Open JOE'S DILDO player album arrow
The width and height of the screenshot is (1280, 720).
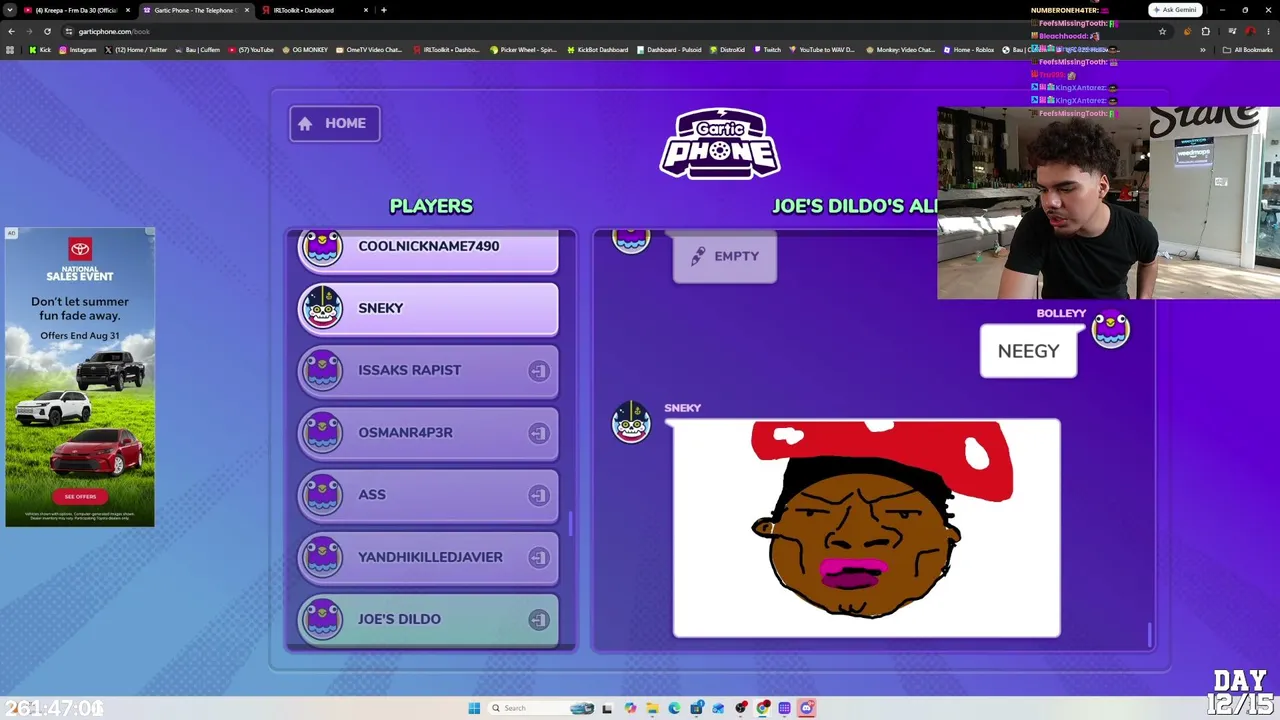539,620
